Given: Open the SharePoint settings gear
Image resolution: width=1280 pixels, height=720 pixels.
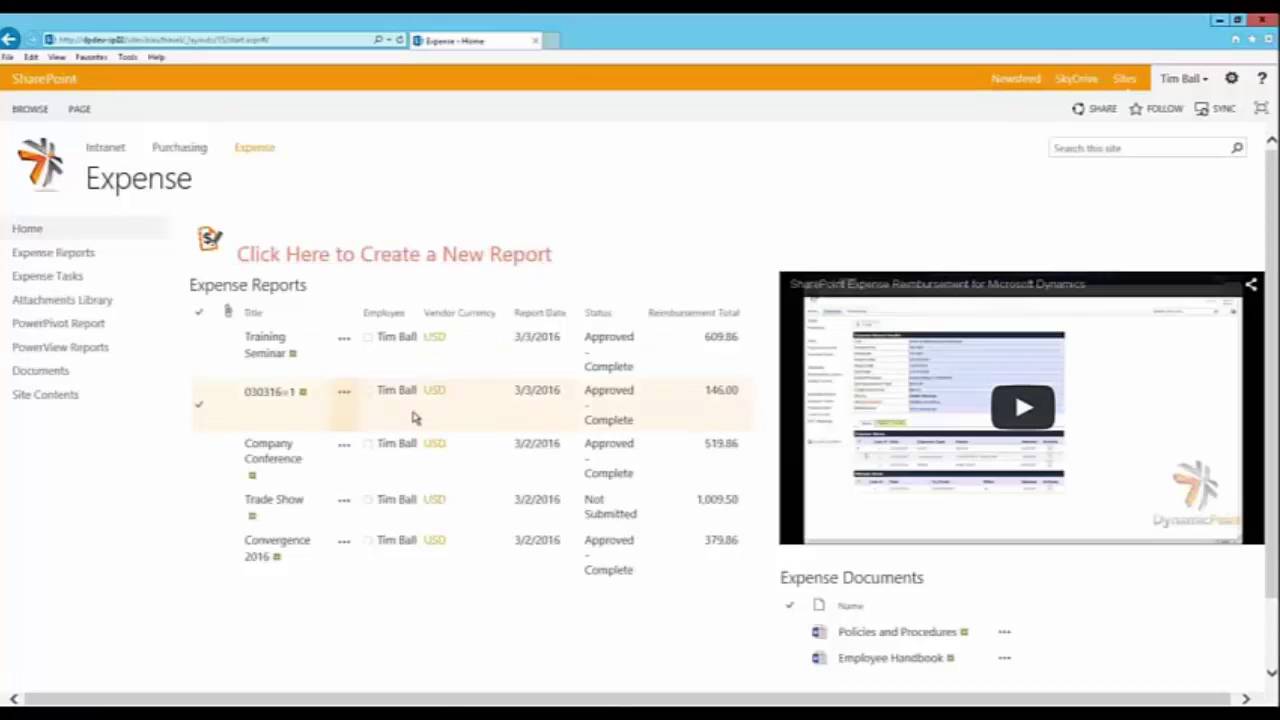Looking at the screenshot, I should 1231,78.
